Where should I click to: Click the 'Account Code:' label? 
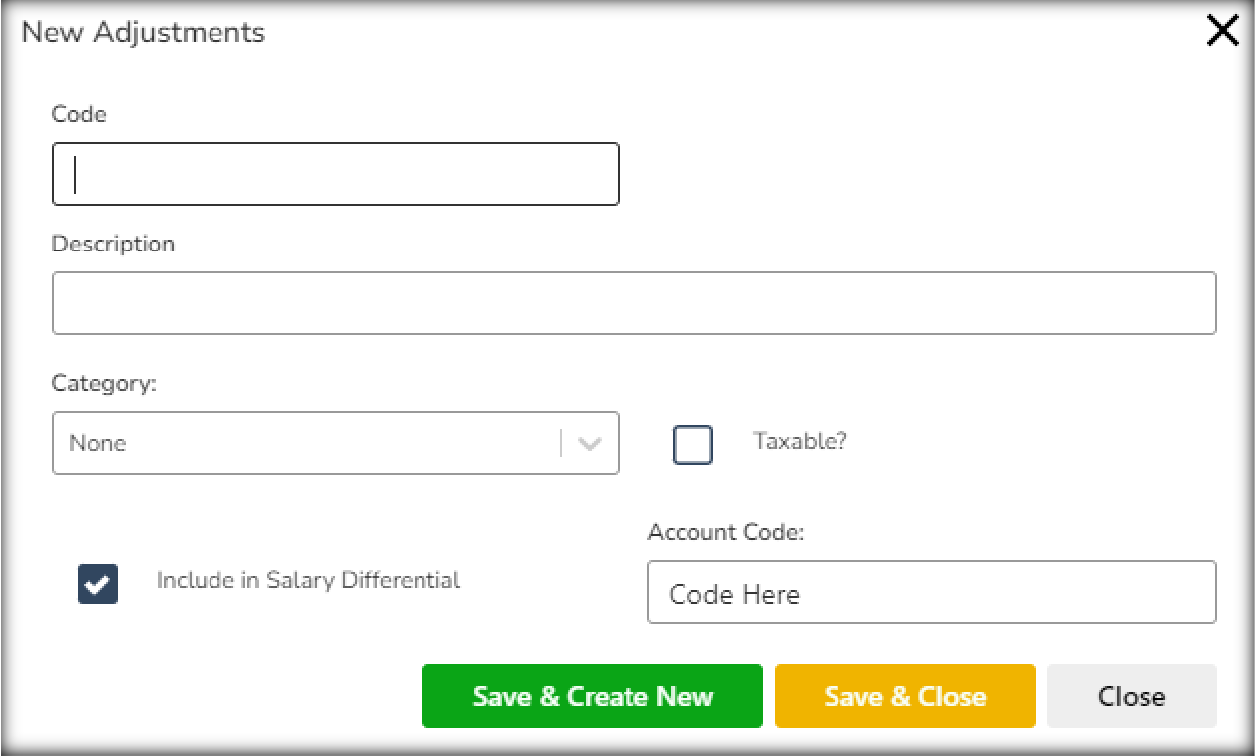click(725, 532)
